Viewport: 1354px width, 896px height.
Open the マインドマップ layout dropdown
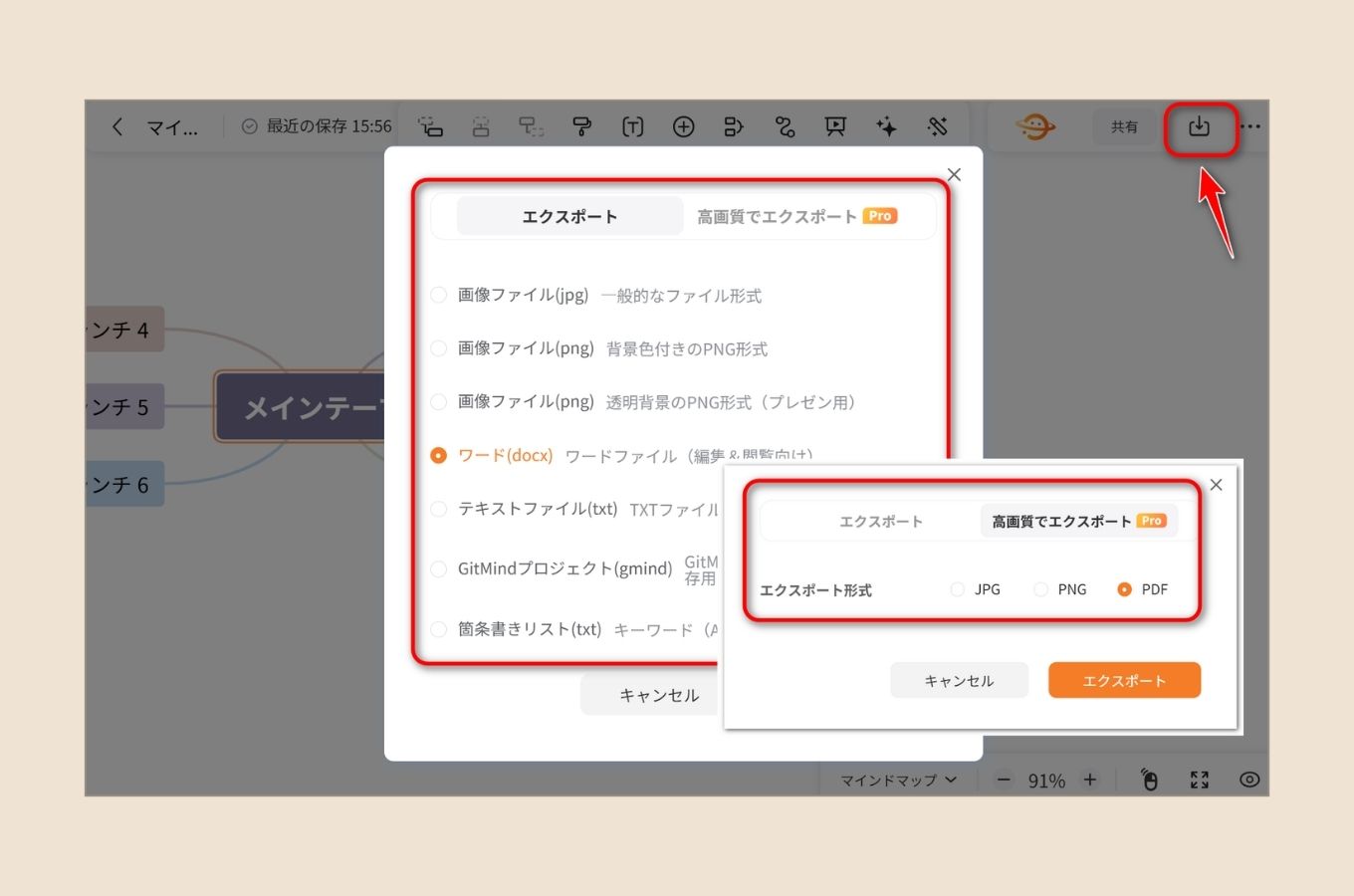tap(898, 780)
